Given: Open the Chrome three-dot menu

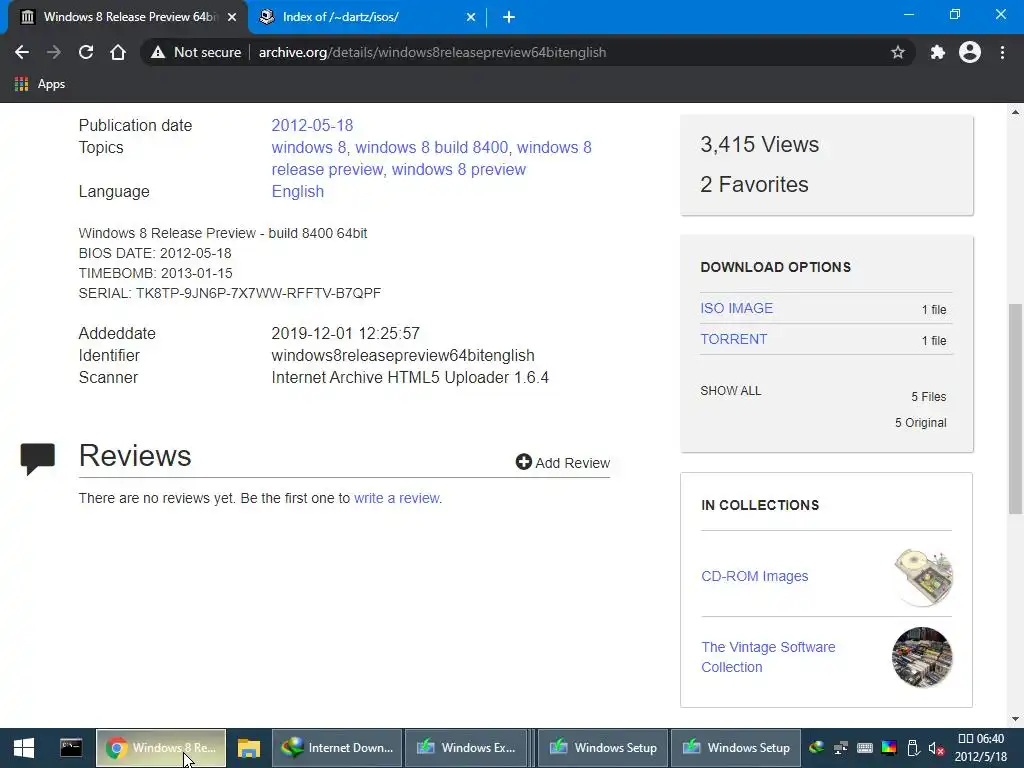Looking at the screenshot, I should pos(1002,52).
